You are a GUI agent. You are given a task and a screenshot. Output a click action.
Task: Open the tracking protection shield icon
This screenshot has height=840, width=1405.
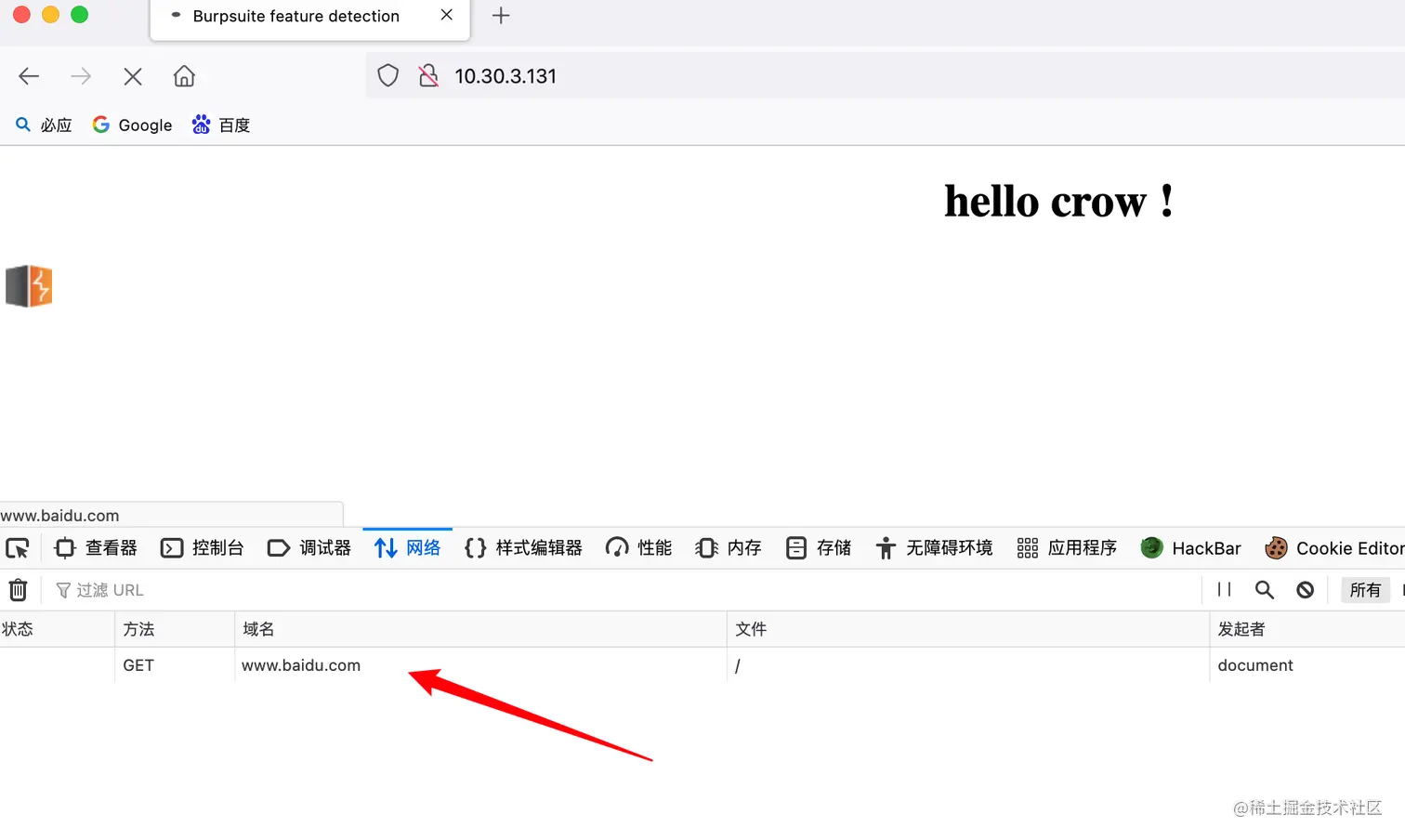pyautogui.click(x=388, y=76)
